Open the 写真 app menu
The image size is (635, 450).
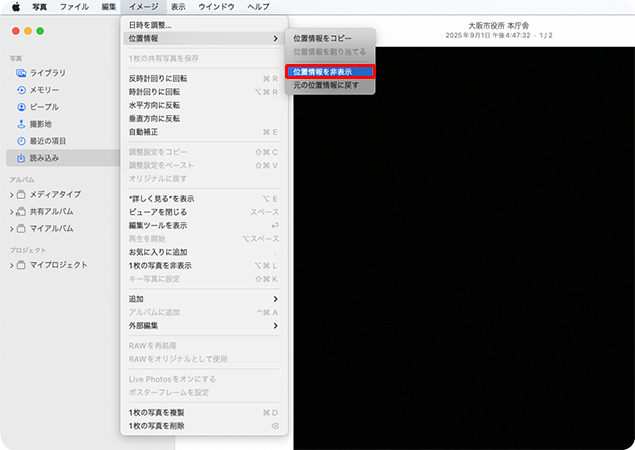(39, 6)
